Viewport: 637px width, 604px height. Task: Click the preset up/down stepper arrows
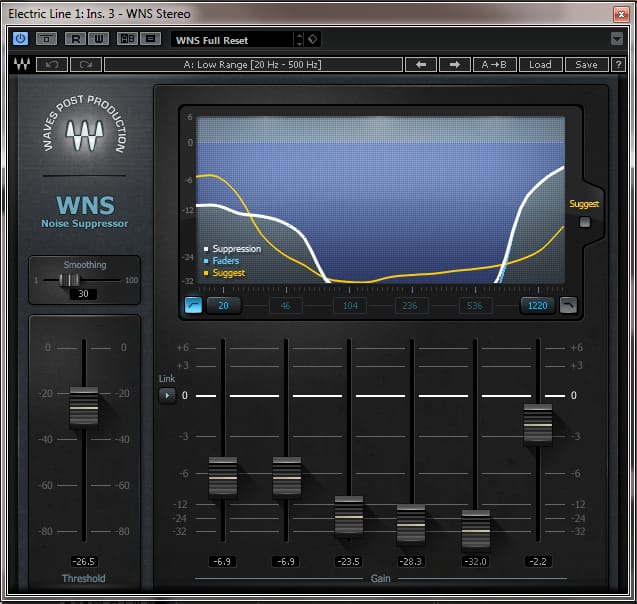(x=299, y=39)
